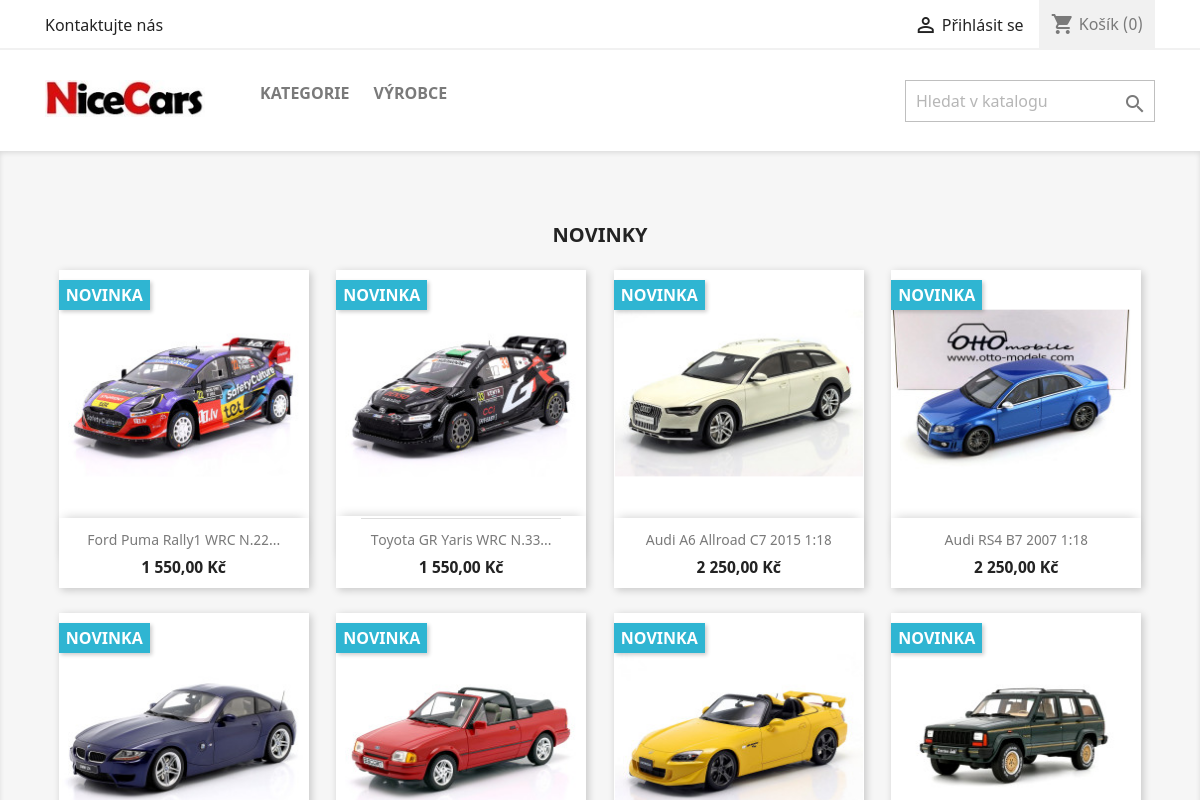
Task: Open the Ford Puma Rally1 WRC car image
Action: [x=184, y=393]
